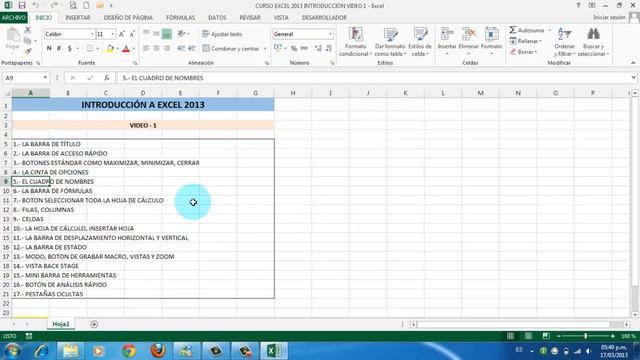The image size is (640, 360).
Task: Open Ordenar y filtrar menu
Action: 564,42
